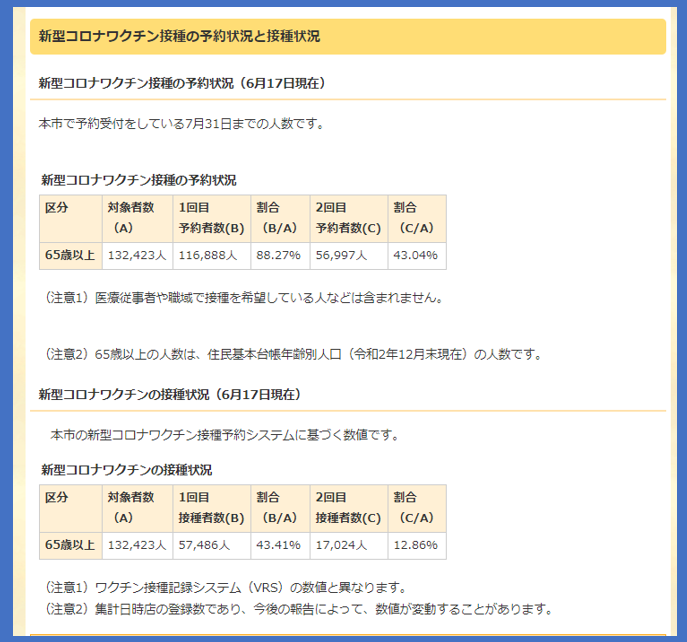Select the 1回目接種者数(B) column header
Image resolution: width=687 pixels, height=642 pixels.
point(211,508)
